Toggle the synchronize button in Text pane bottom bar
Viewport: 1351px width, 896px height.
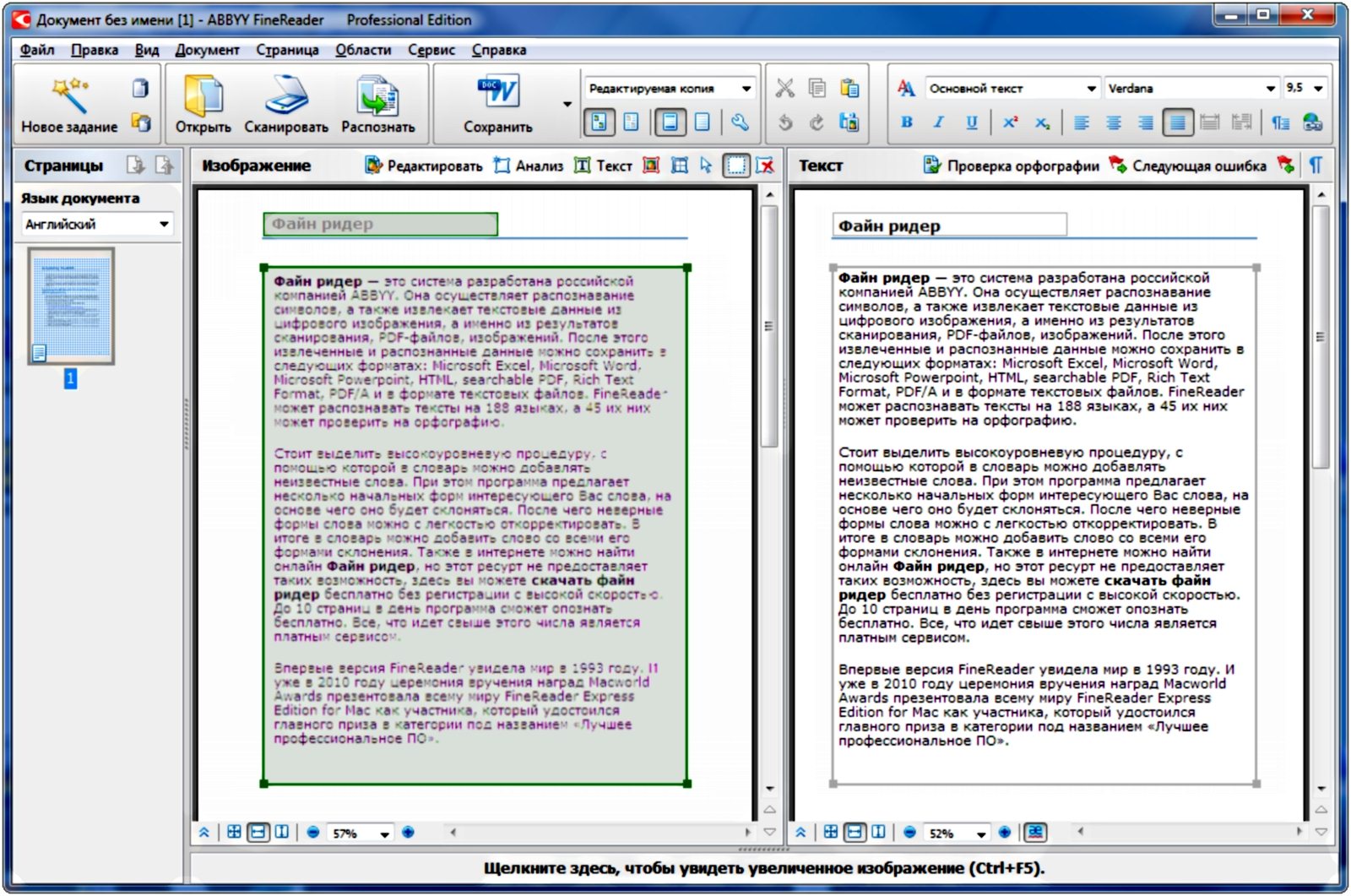1035,833
